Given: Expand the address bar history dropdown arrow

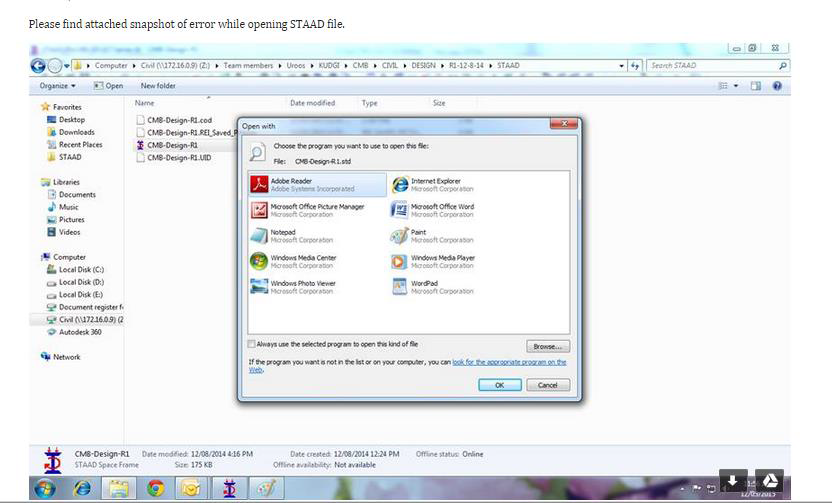Looking at the screenshot, I should point(621,66).
